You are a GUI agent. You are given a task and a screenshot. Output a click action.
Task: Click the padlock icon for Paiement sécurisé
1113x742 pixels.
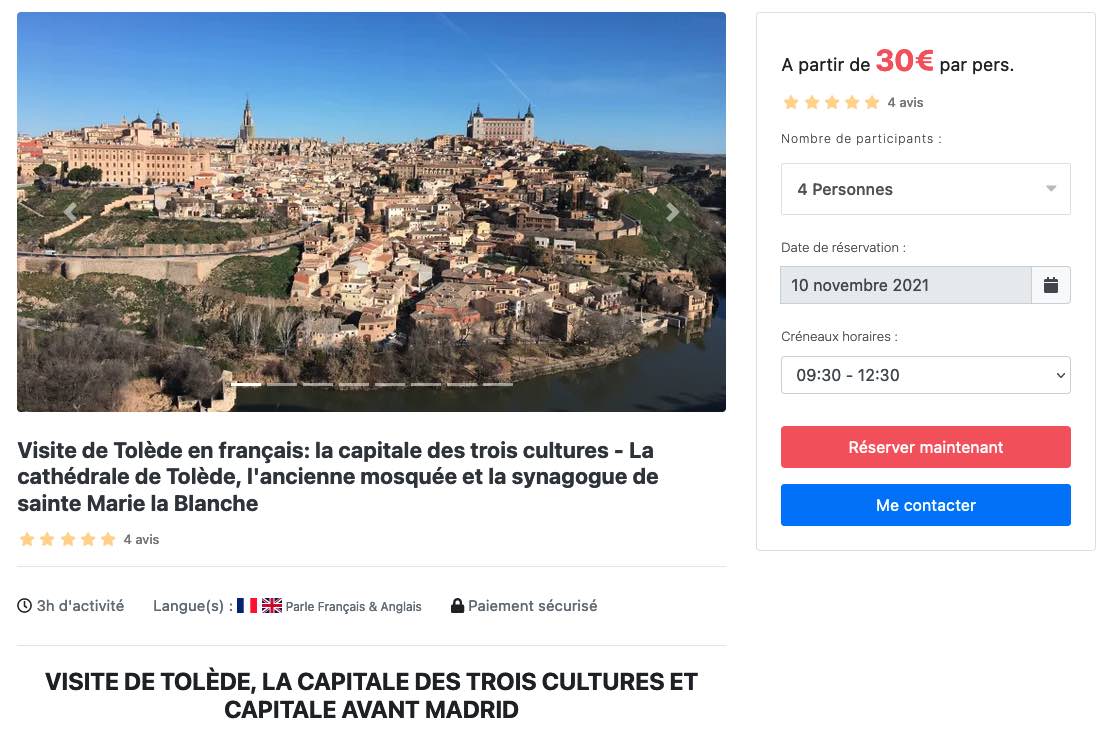(x=458, y=605)
